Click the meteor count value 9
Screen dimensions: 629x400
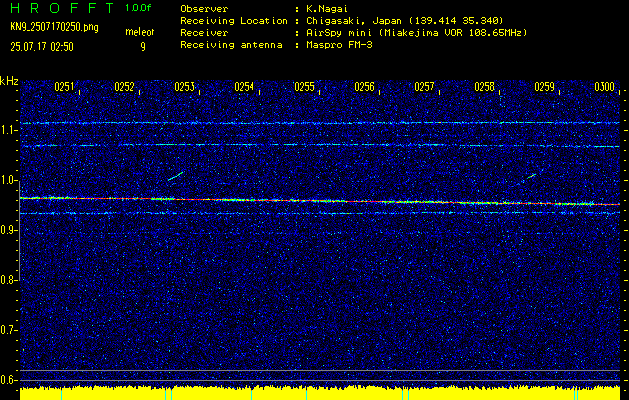coord(142,47)
